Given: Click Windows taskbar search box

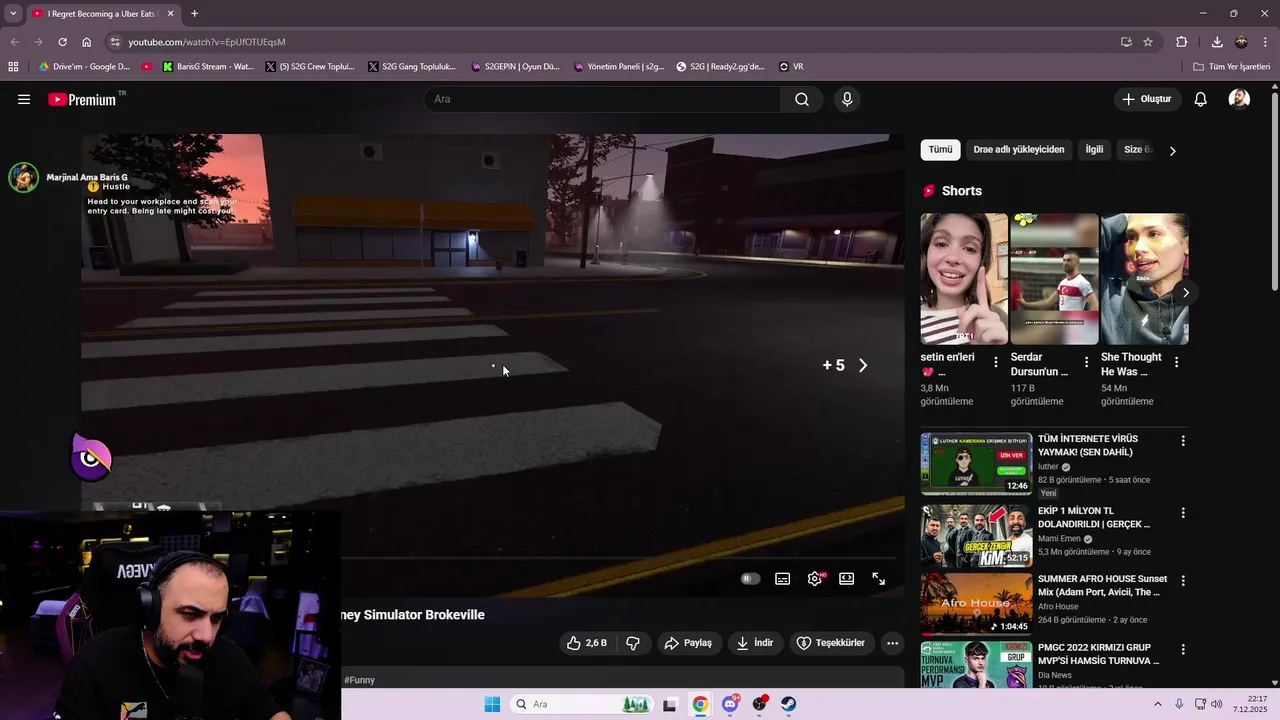Looking at the screenshot, I should coord(582,704).
